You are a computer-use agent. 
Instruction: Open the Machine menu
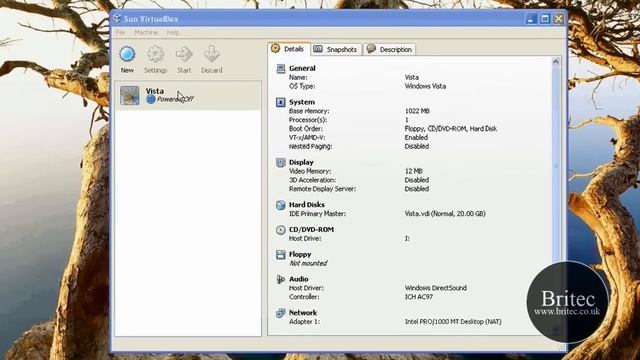(146, 33)
